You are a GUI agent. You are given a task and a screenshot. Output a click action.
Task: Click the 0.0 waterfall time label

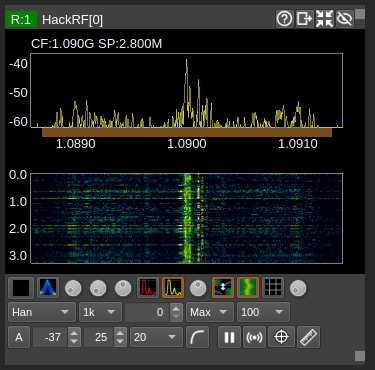point(18,175)
